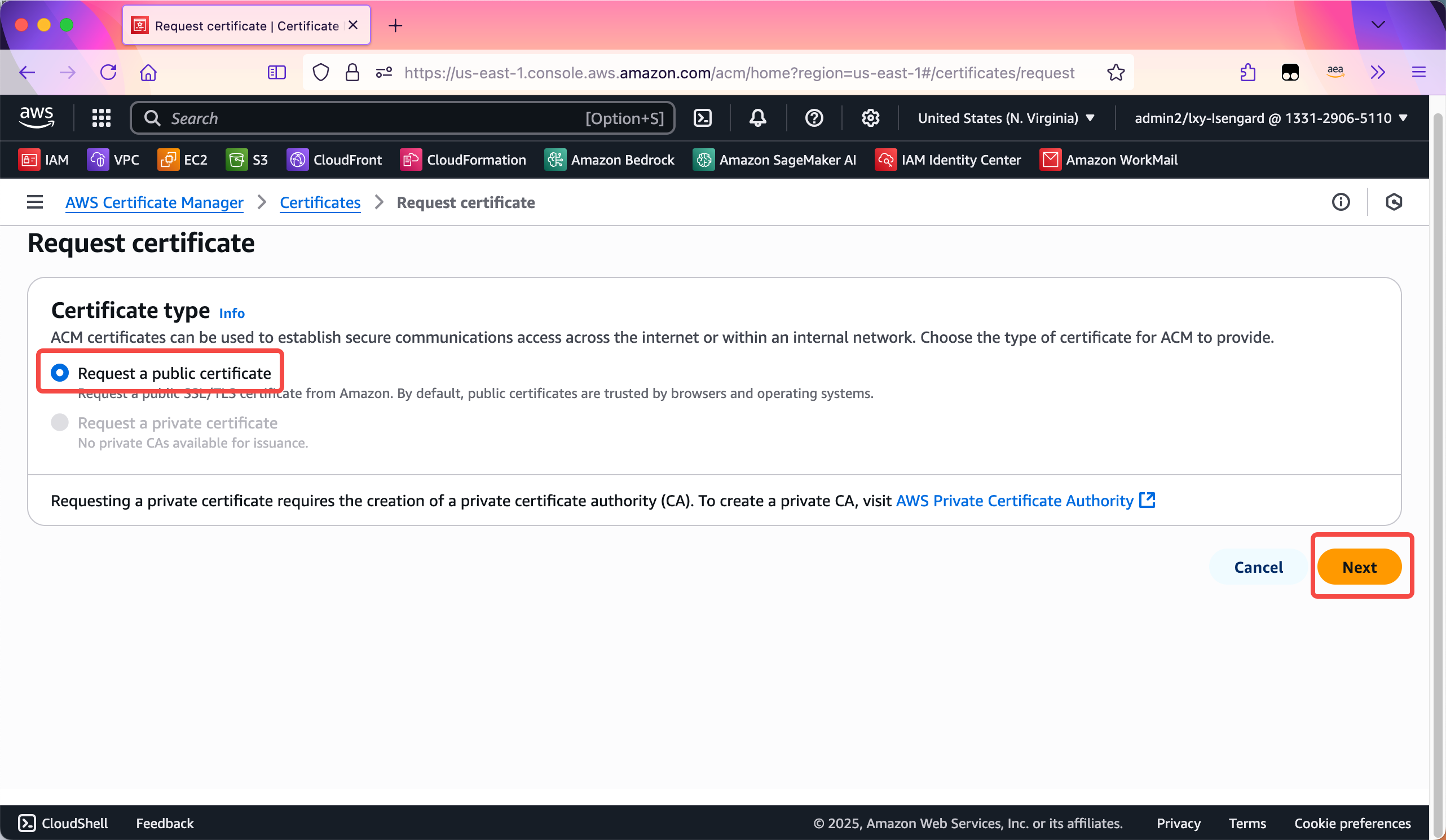Open VPC shortcut in favorites bar
The width and height of the screenshot is (1446, 840).
[113, 160]
